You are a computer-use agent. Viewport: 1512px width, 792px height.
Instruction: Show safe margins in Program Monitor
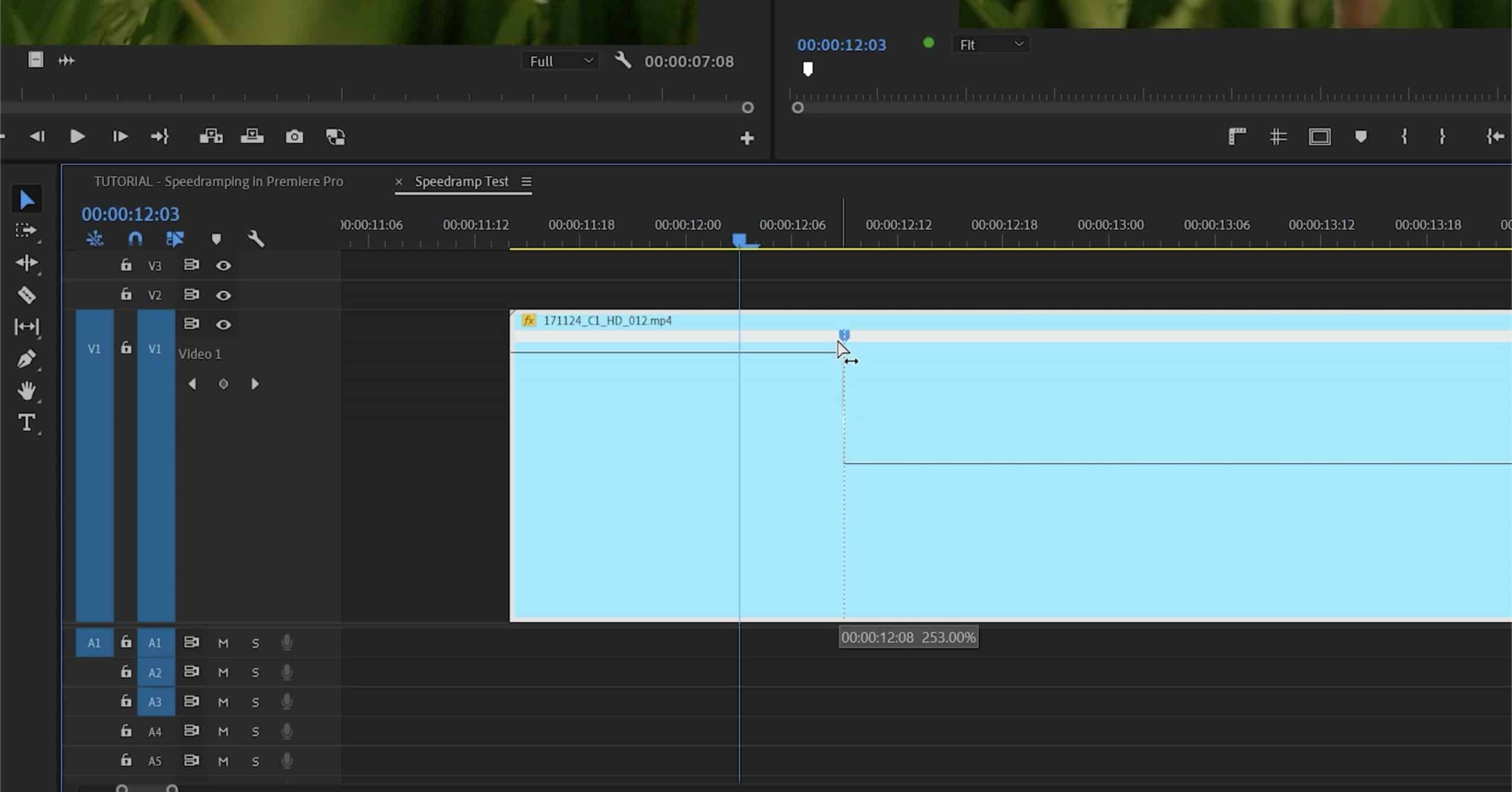tap(1319, 137)
